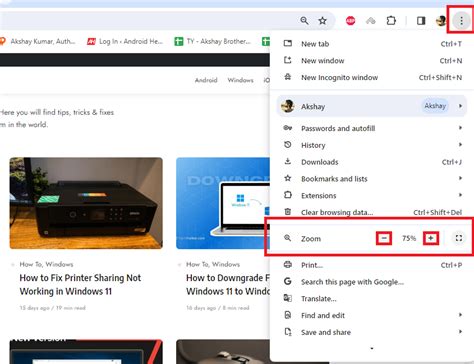Screen dimensions: 474x364
Task: Click the Windows navigation link
Action: click(240, 80)
